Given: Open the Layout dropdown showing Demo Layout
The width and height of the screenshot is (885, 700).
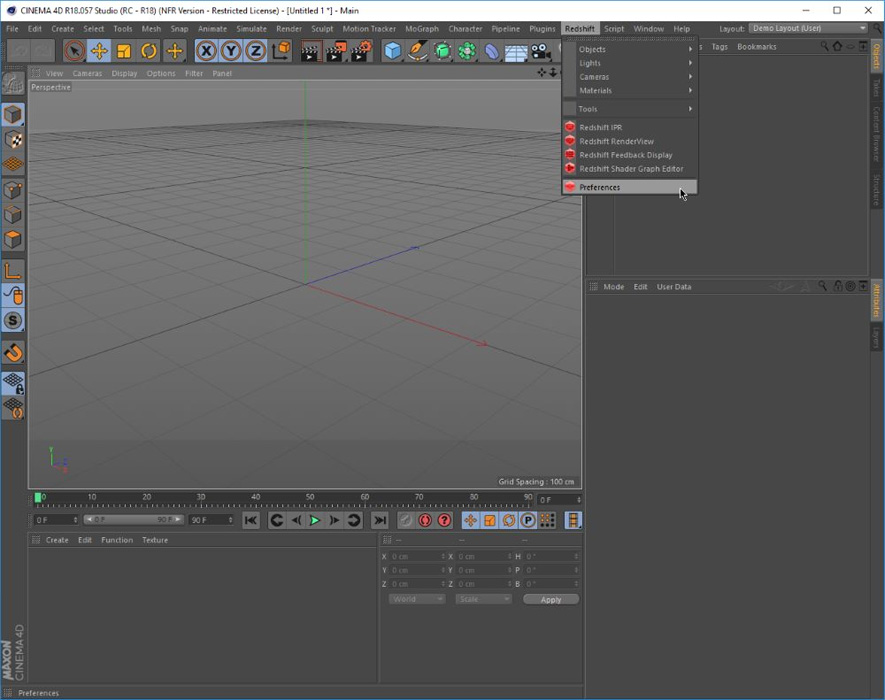Looking at the screenshot, I should (808, 29).
